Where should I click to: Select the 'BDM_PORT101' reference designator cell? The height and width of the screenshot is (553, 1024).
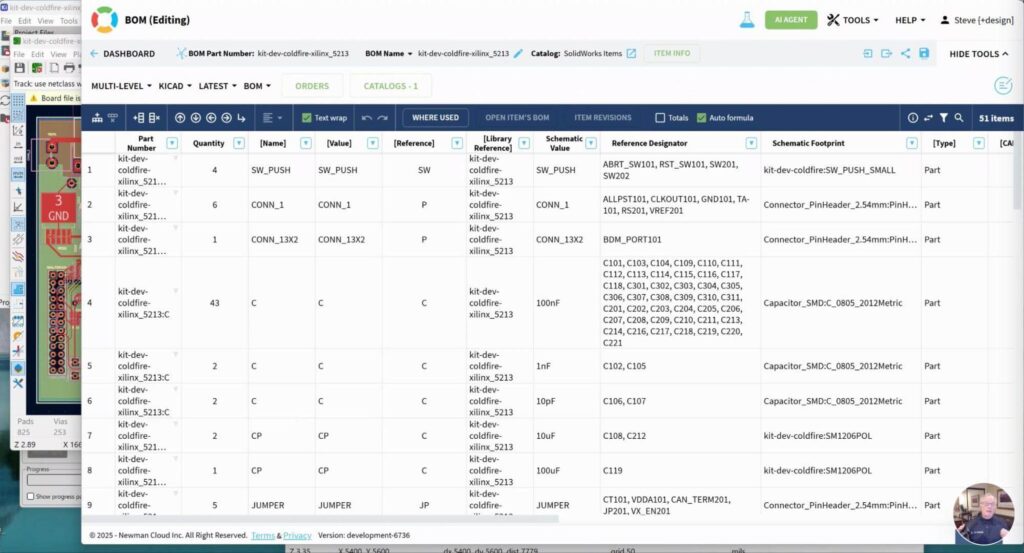680,240
